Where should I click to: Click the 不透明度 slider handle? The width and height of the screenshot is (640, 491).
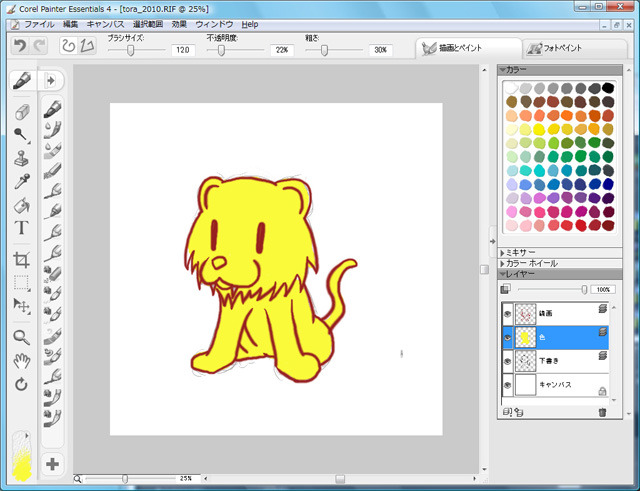(x=221, y=50)
